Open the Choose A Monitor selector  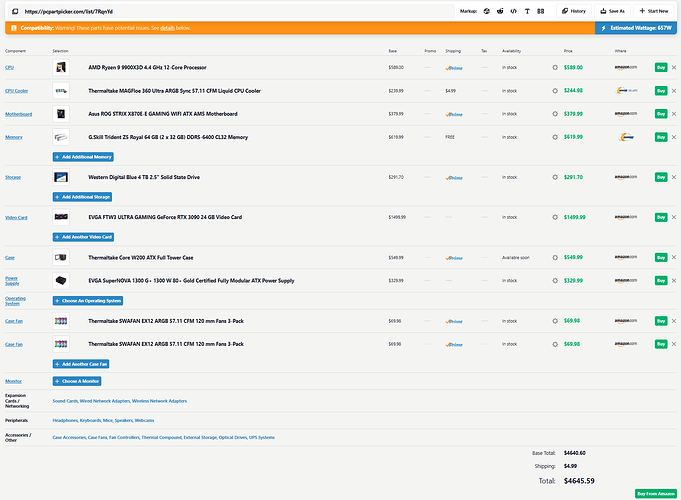tap(76, 381)
